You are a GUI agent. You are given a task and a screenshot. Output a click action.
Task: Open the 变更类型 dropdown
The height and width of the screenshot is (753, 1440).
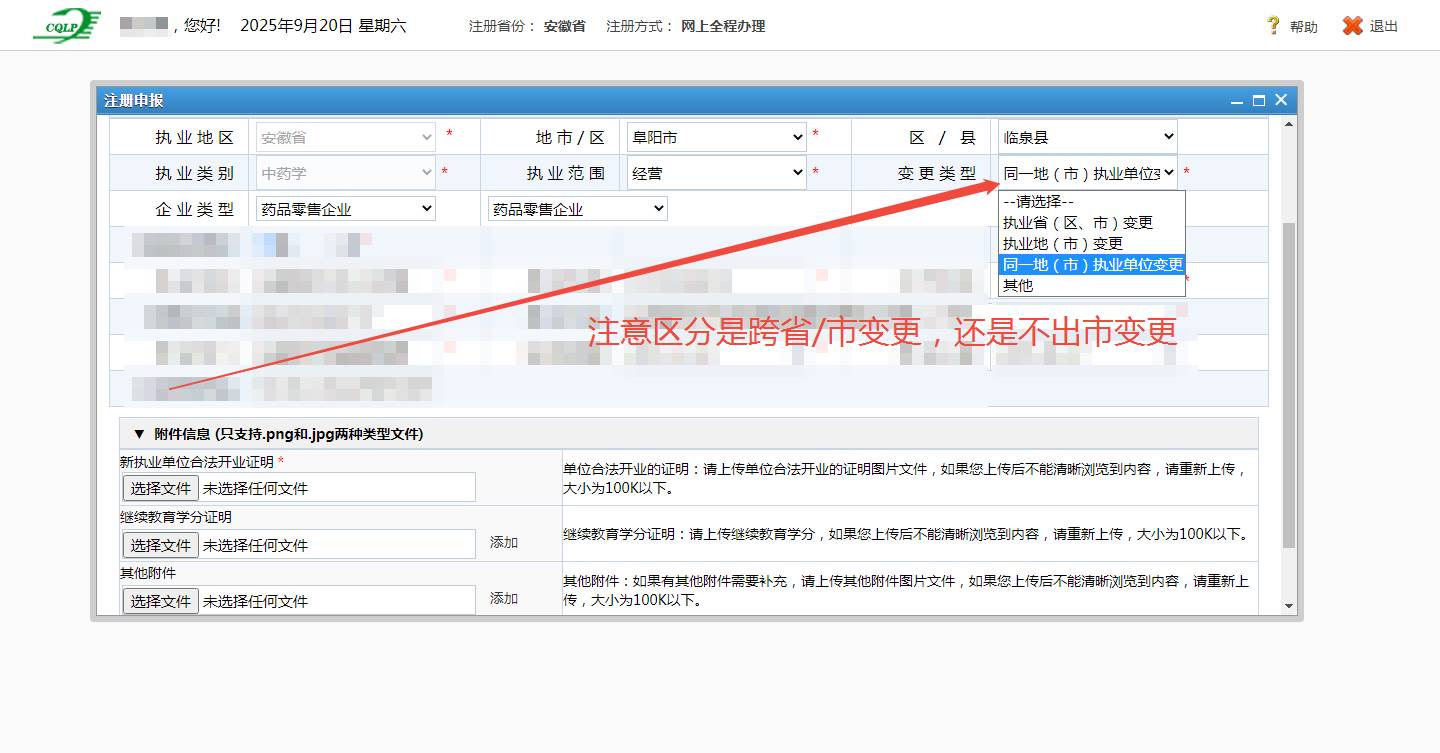[x=1087, y=173]
